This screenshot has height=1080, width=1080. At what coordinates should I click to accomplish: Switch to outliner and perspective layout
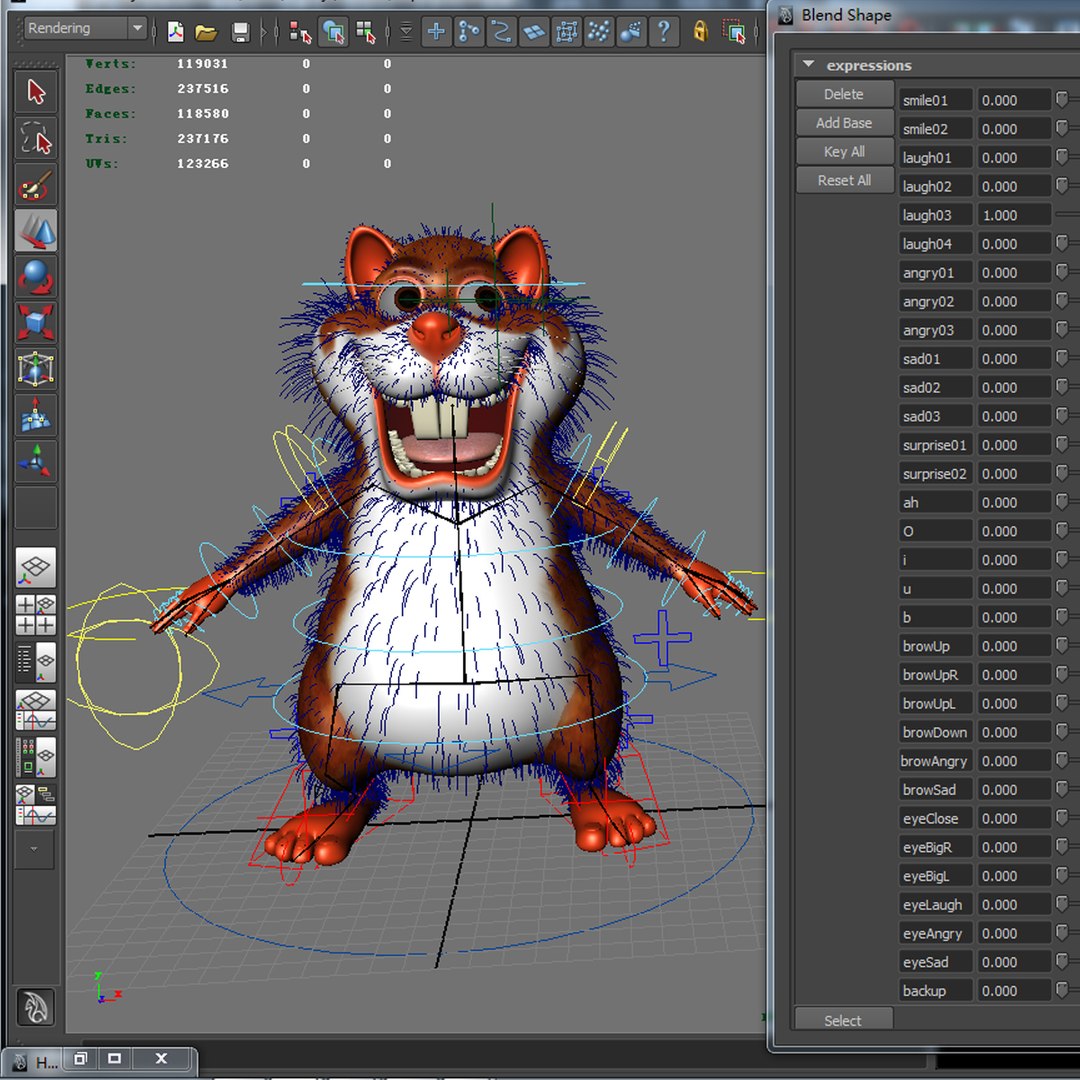[36, 662]
